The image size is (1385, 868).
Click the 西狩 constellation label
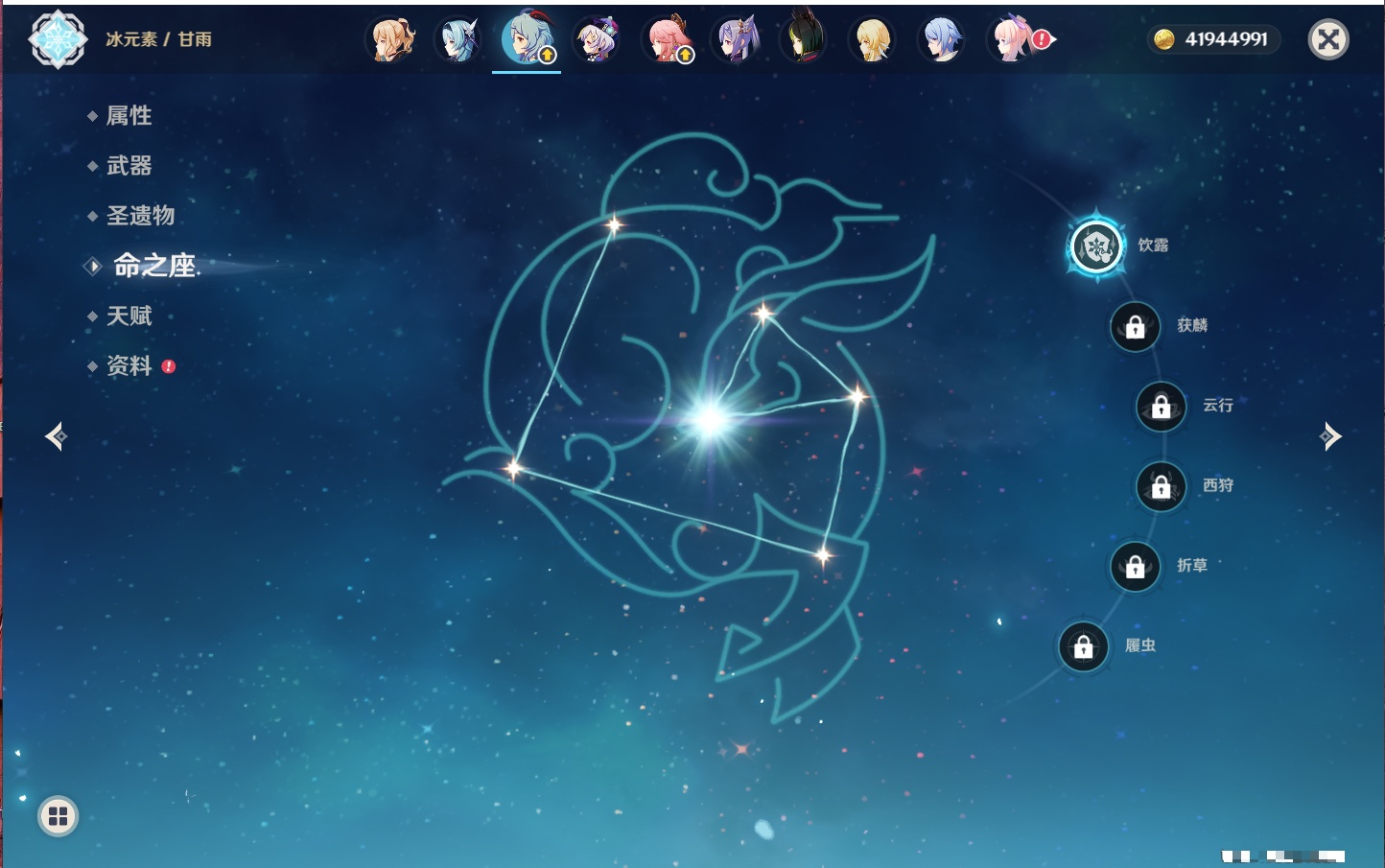point(1218,485)
